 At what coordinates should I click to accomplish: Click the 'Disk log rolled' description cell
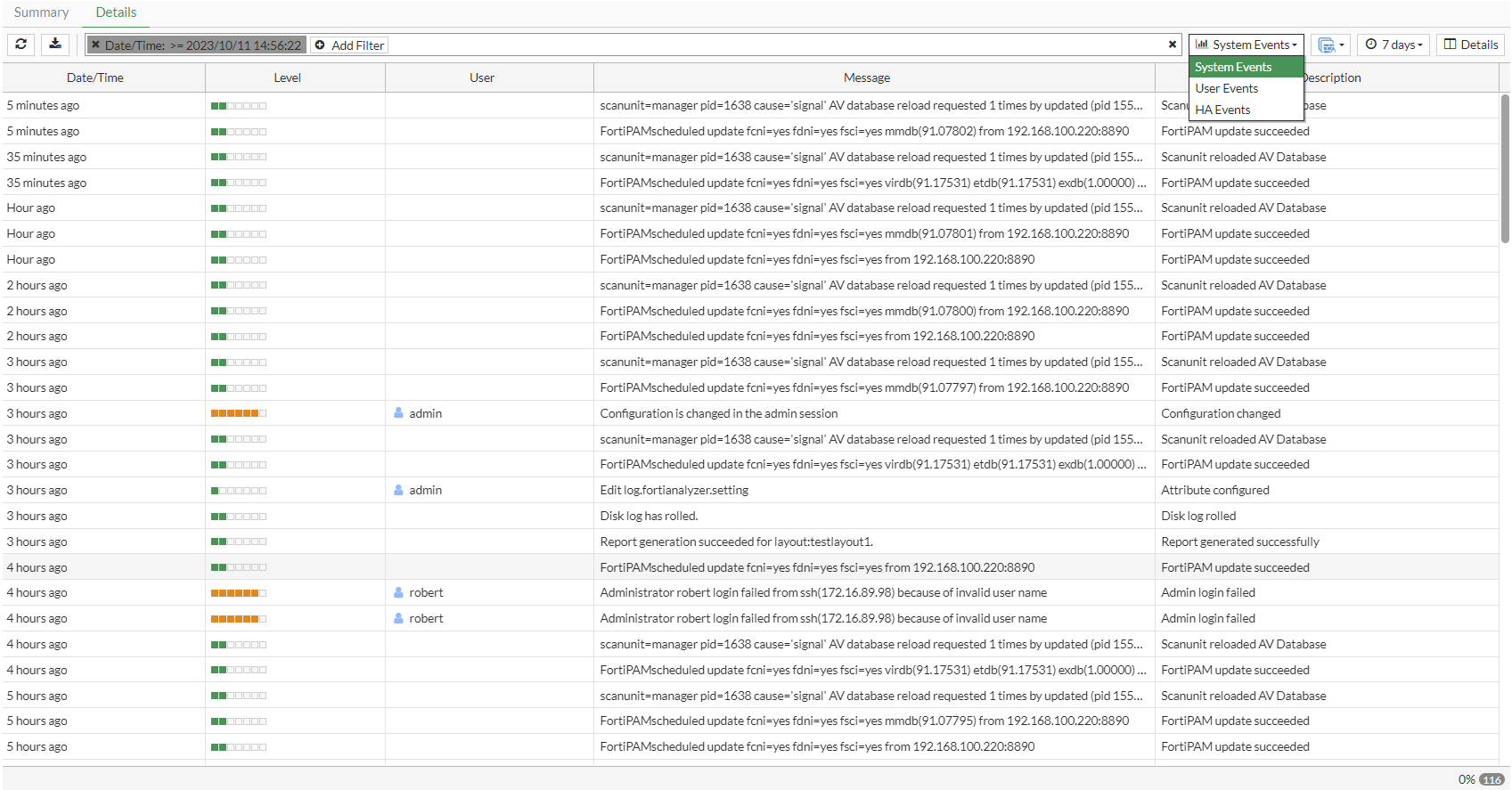tap(1327, 516)
